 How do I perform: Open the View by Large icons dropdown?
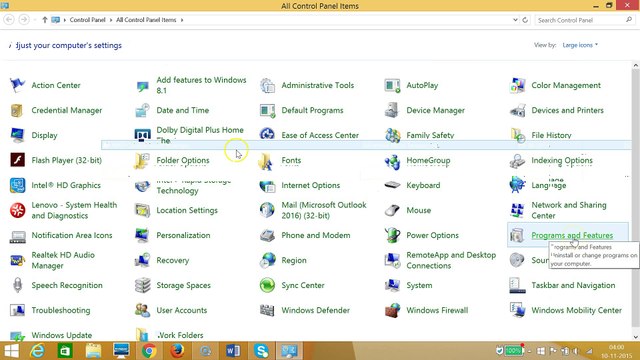(x=580, y=45)
